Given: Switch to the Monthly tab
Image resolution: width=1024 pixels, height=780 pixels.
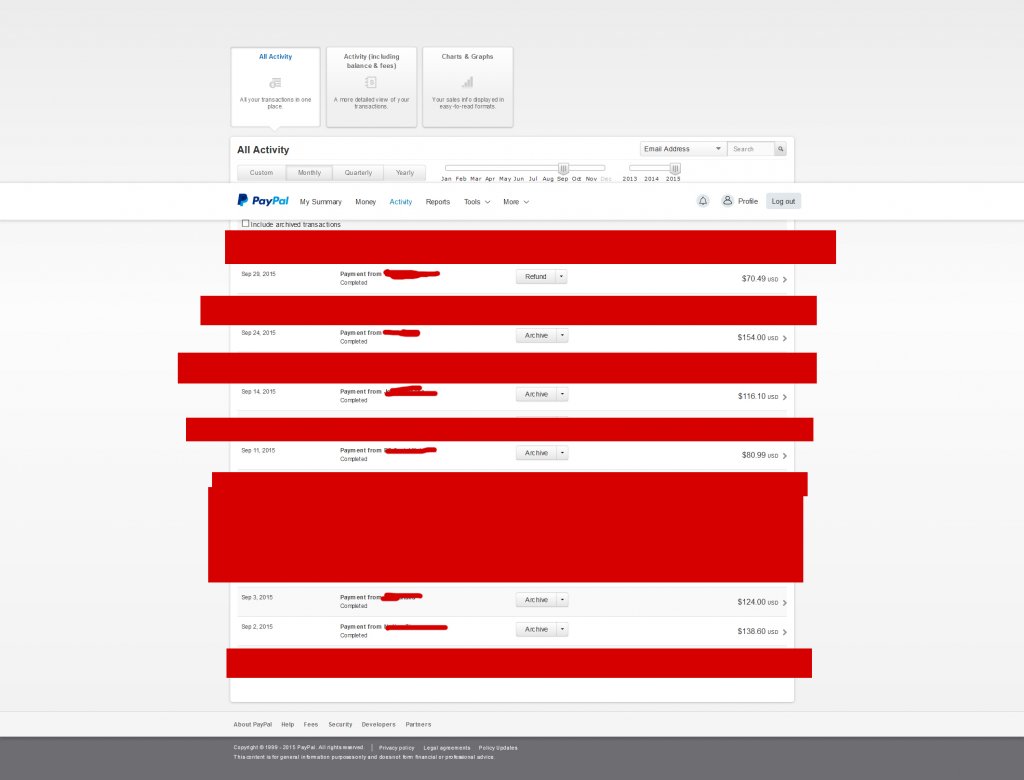Looking at the screenshot, I should (x=310, y=172).
